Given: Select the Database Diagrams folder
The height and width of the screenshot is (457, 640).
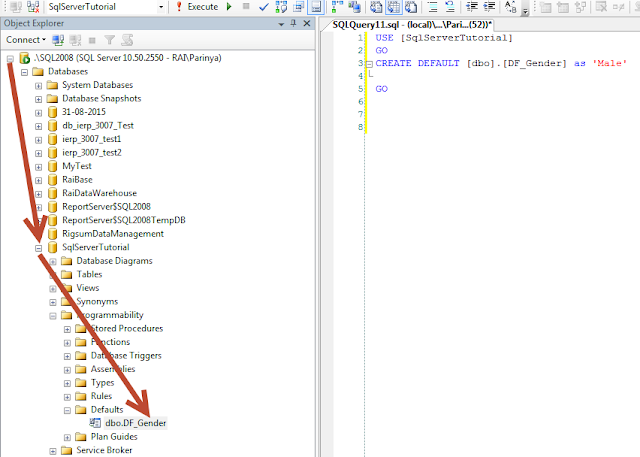Looking at the screenshot, I should [x=114, y=261].
